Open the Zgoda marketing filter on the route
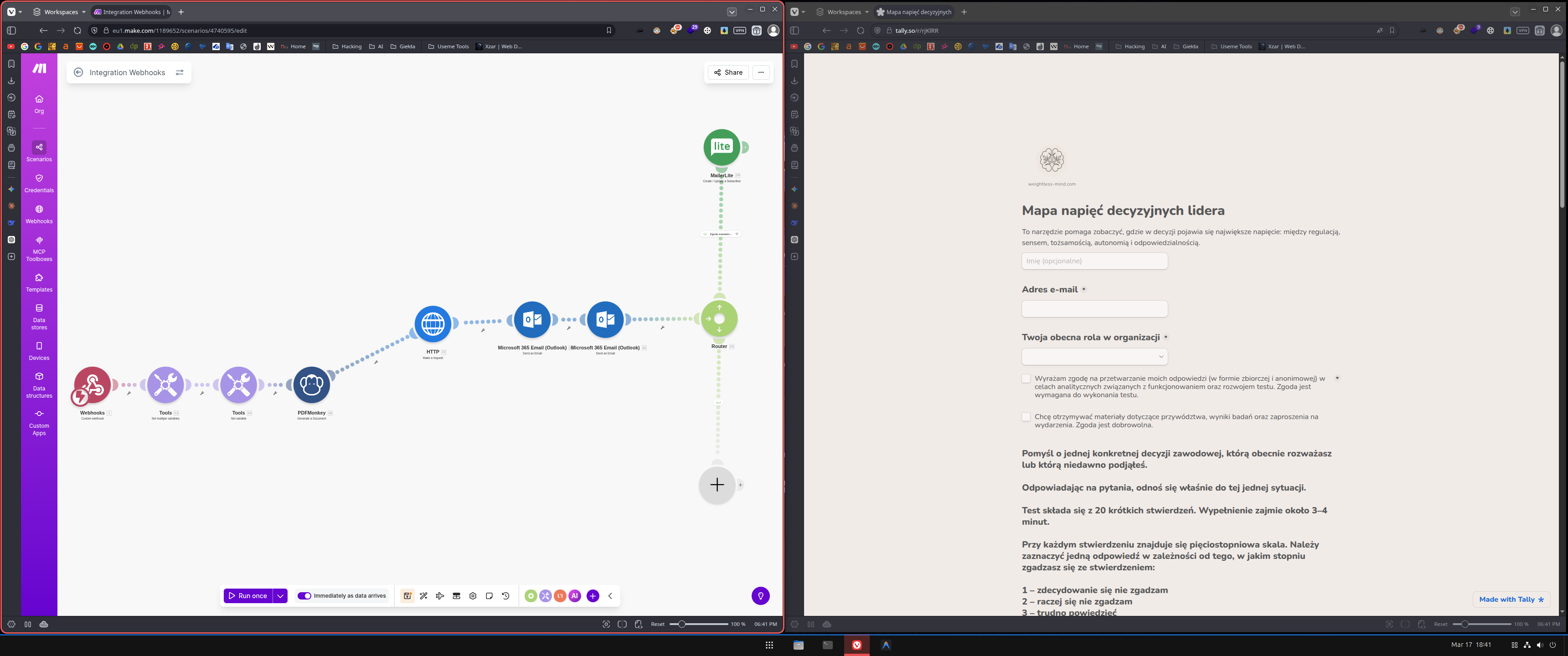This screenshot has width=1568, height=656. point(721,234)
